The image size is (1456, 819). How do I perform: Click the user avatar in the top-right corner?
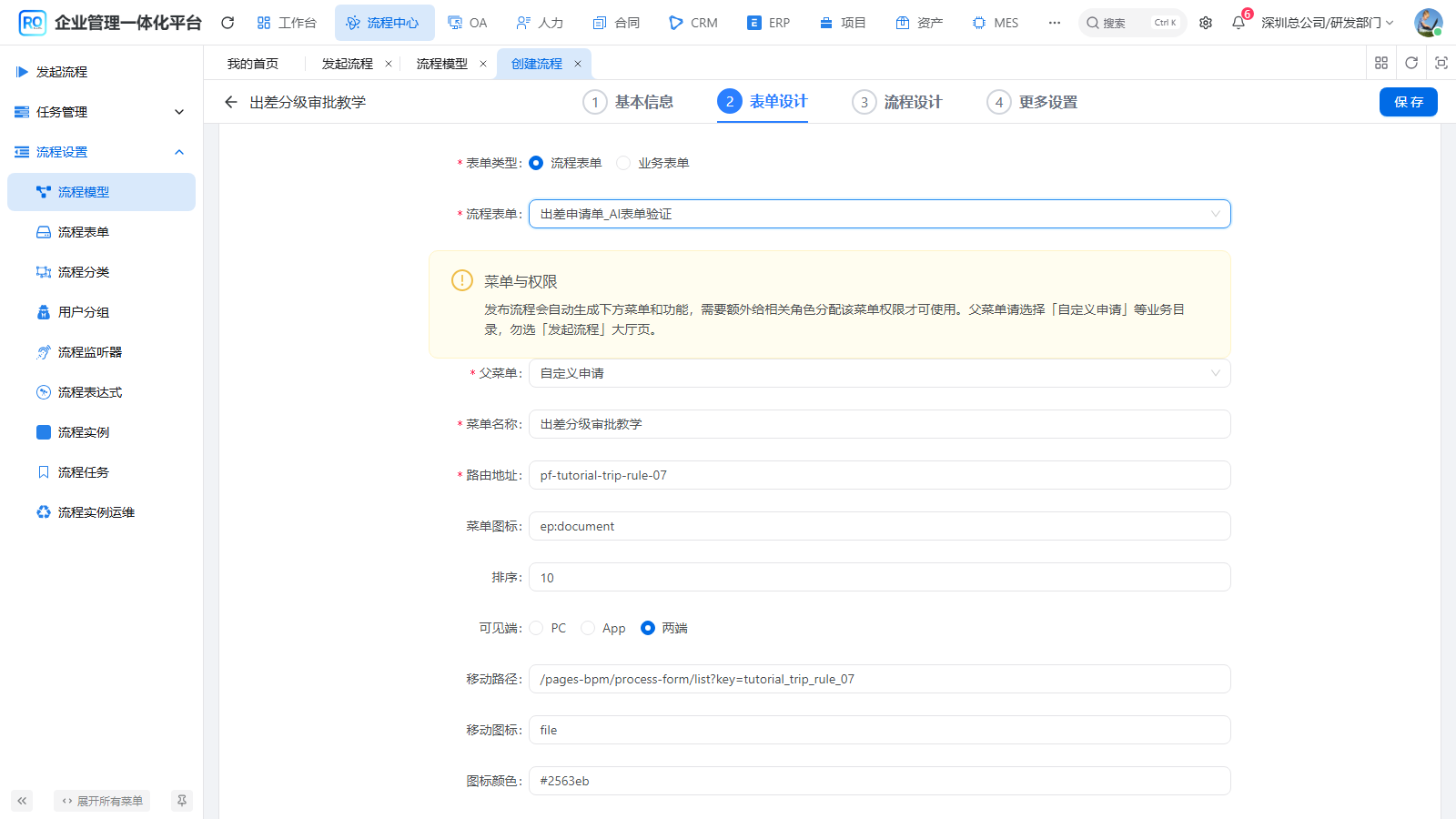[x=1428, y=23]
